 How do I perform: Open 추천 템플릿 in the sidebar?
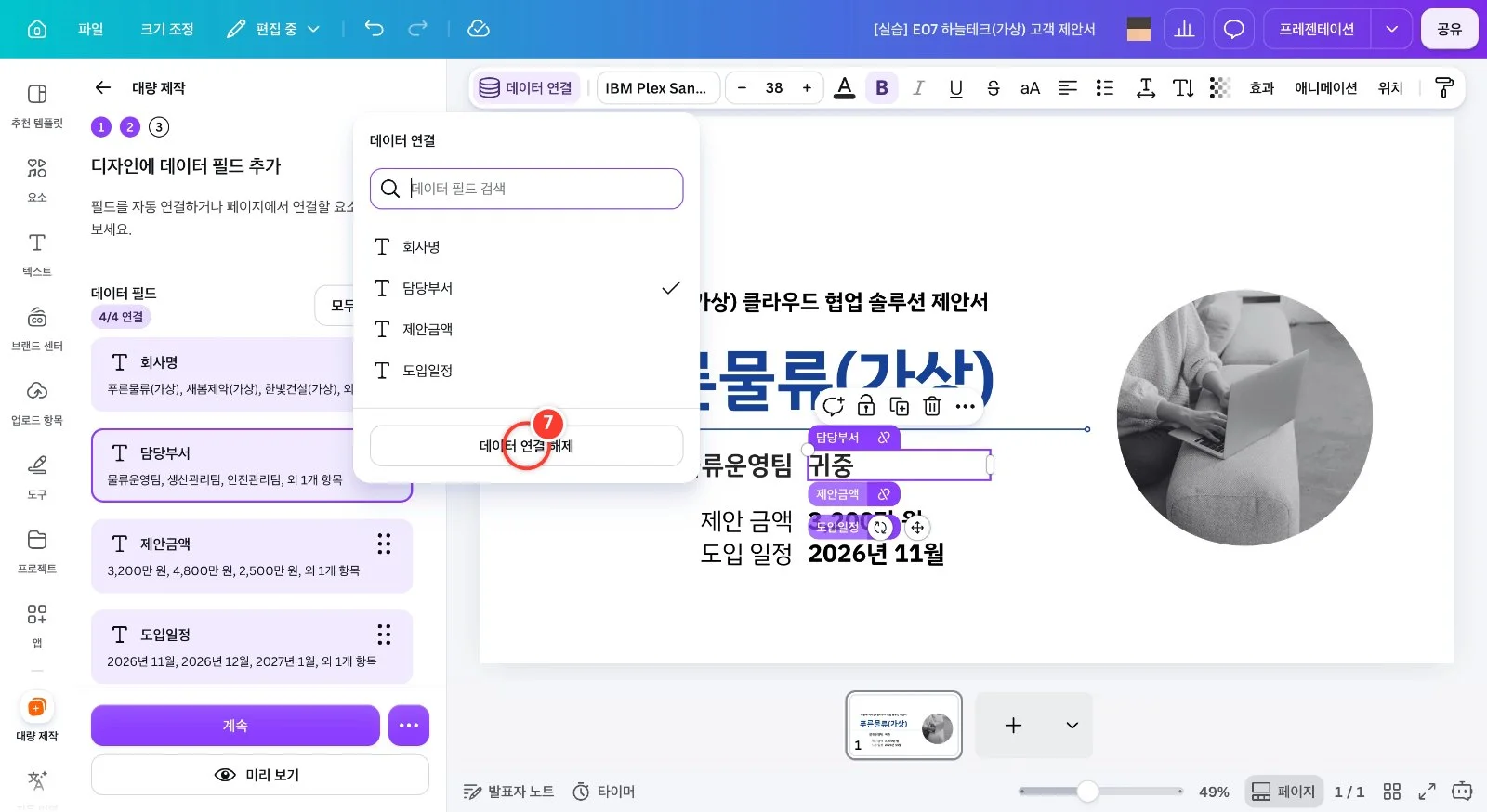click(37, 106)
